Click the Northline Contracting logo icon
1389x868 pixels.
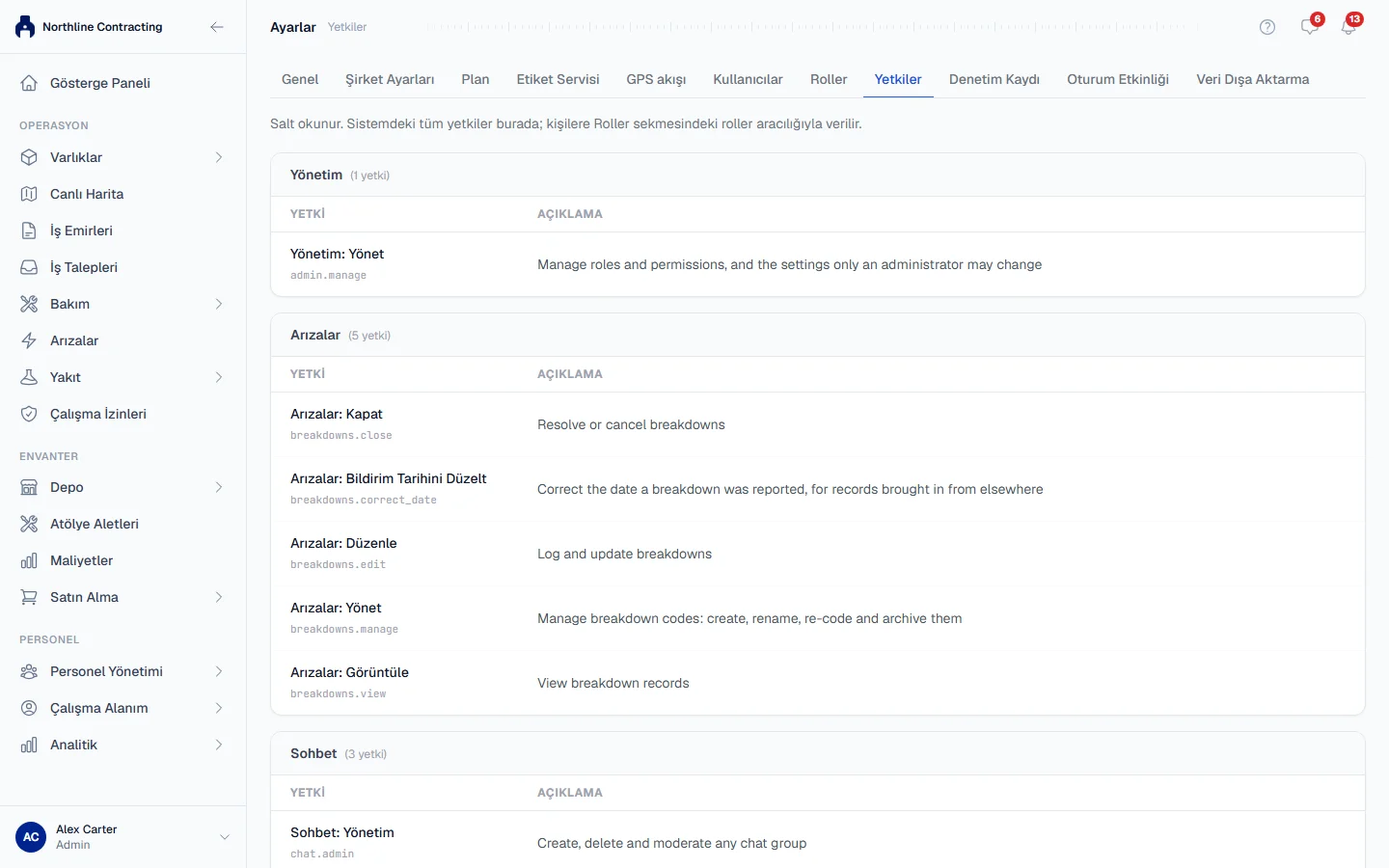[x=25, y=27]
